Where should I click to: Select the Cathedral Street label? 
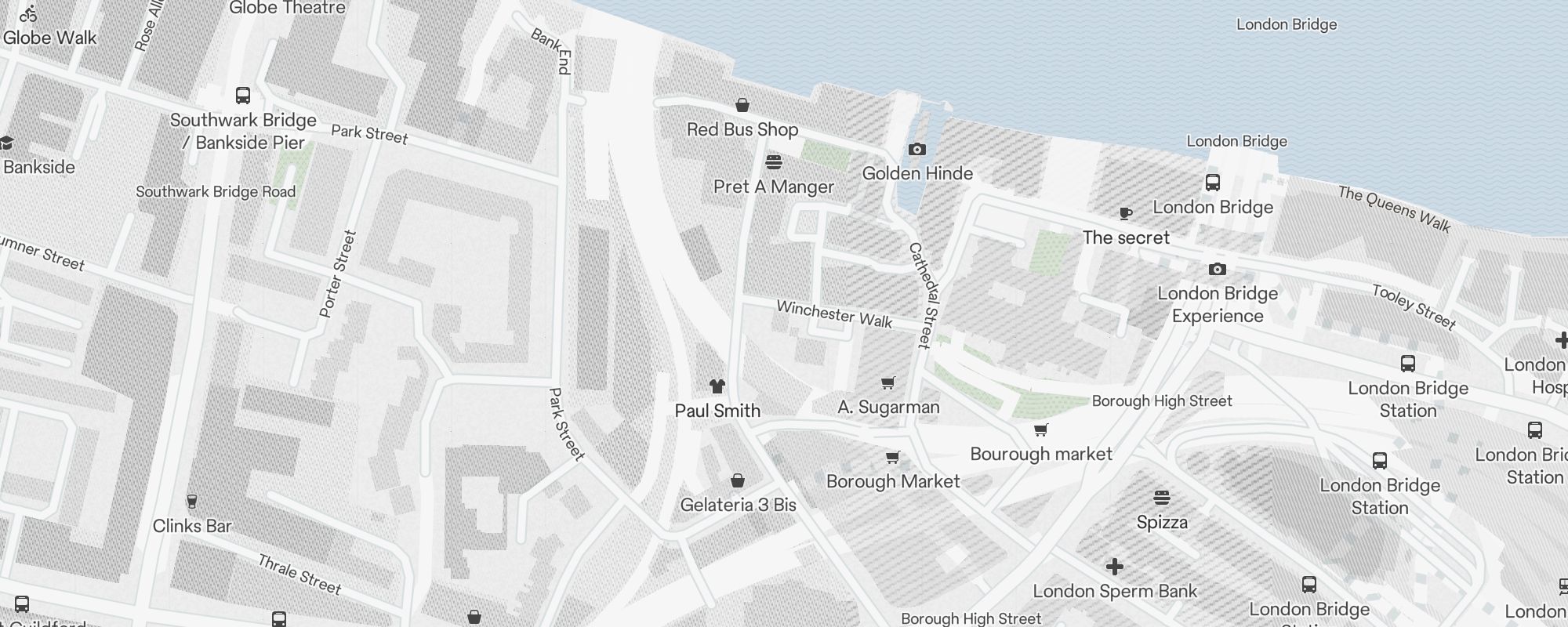pos(924,295)
